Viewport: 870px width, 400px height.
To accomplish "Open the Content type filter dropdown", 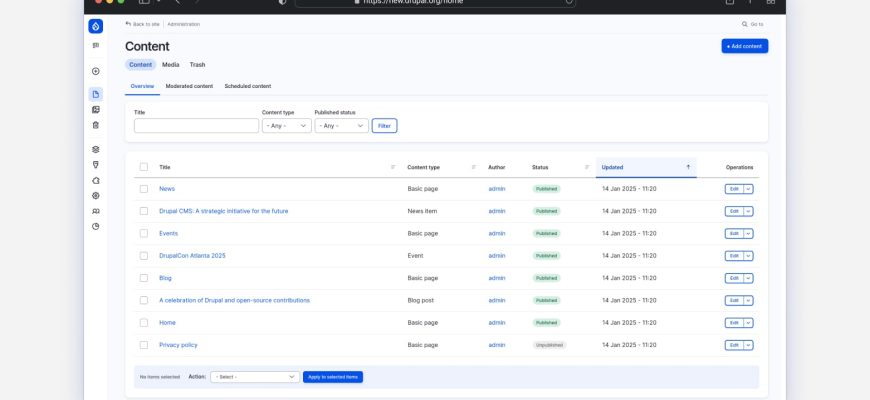I will click(286, 126).
